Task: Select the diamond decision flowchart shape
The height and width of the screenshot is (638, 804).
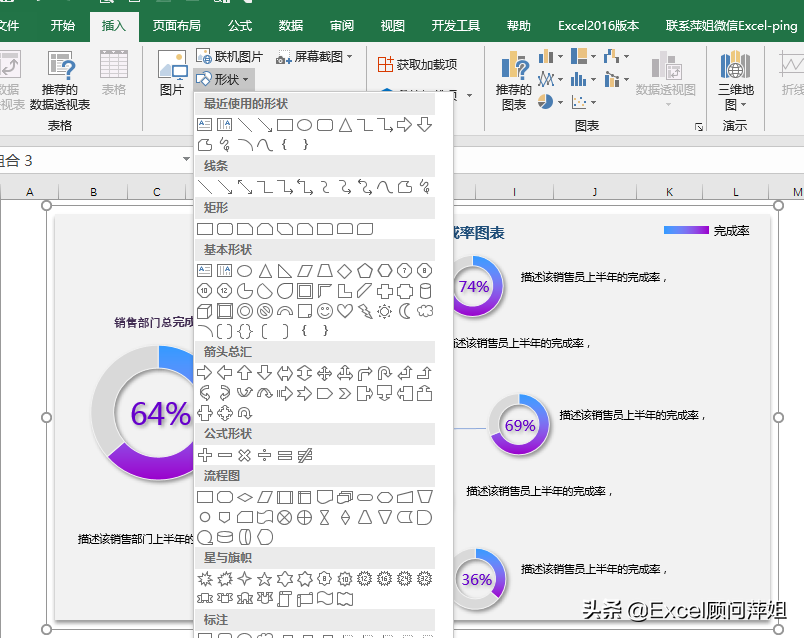Action: click(x=245, y=497)
